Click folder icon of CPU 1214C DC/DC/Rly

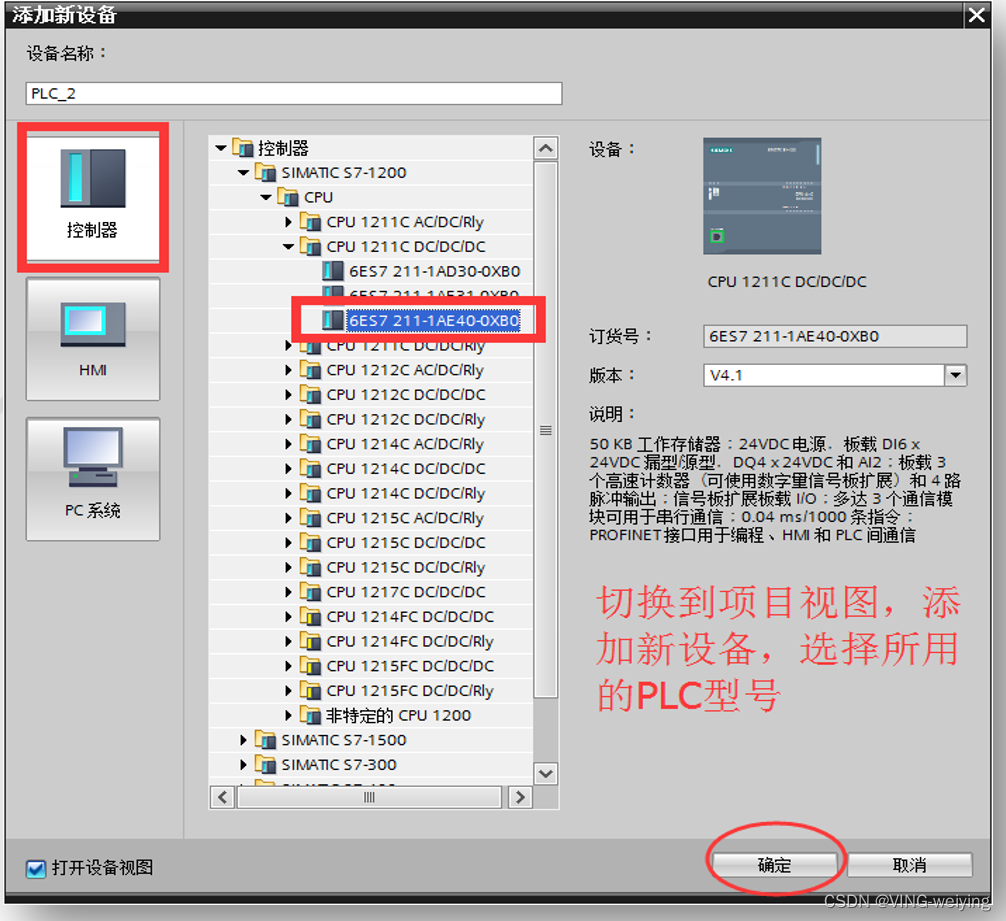(311, 493)
